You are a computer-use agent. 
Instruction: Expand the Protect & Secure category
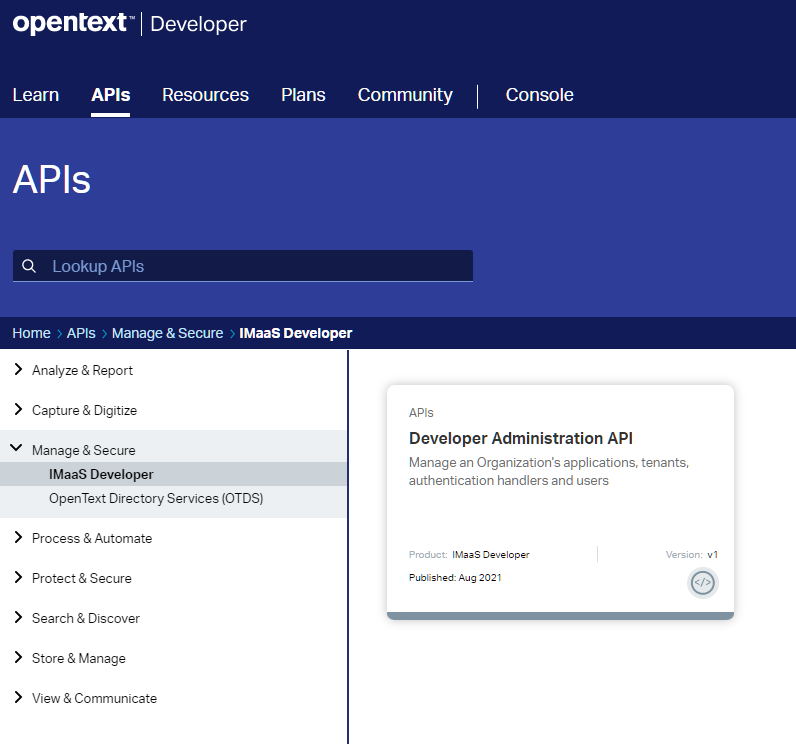click(81, 578)
